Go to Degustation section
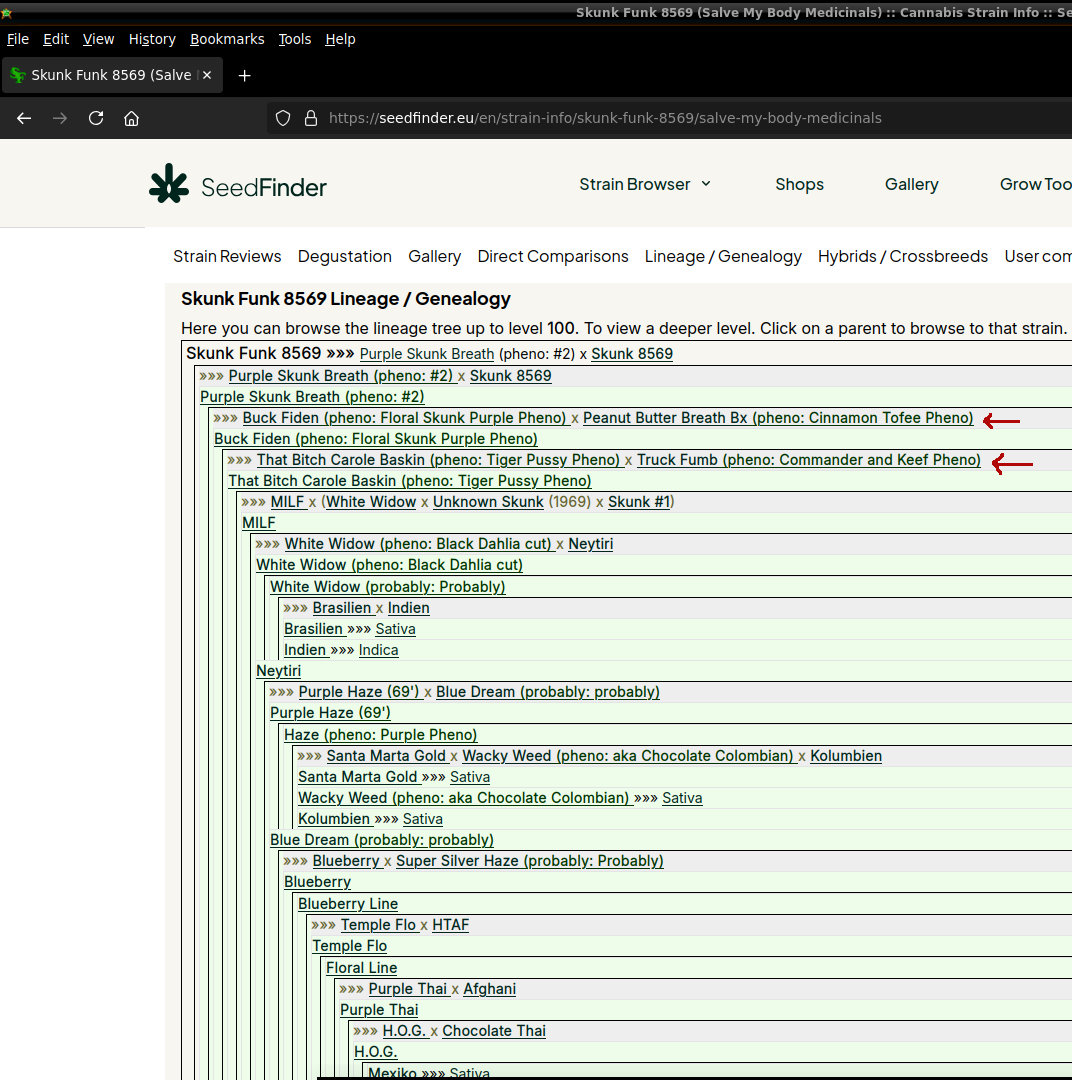 point(344,256)
